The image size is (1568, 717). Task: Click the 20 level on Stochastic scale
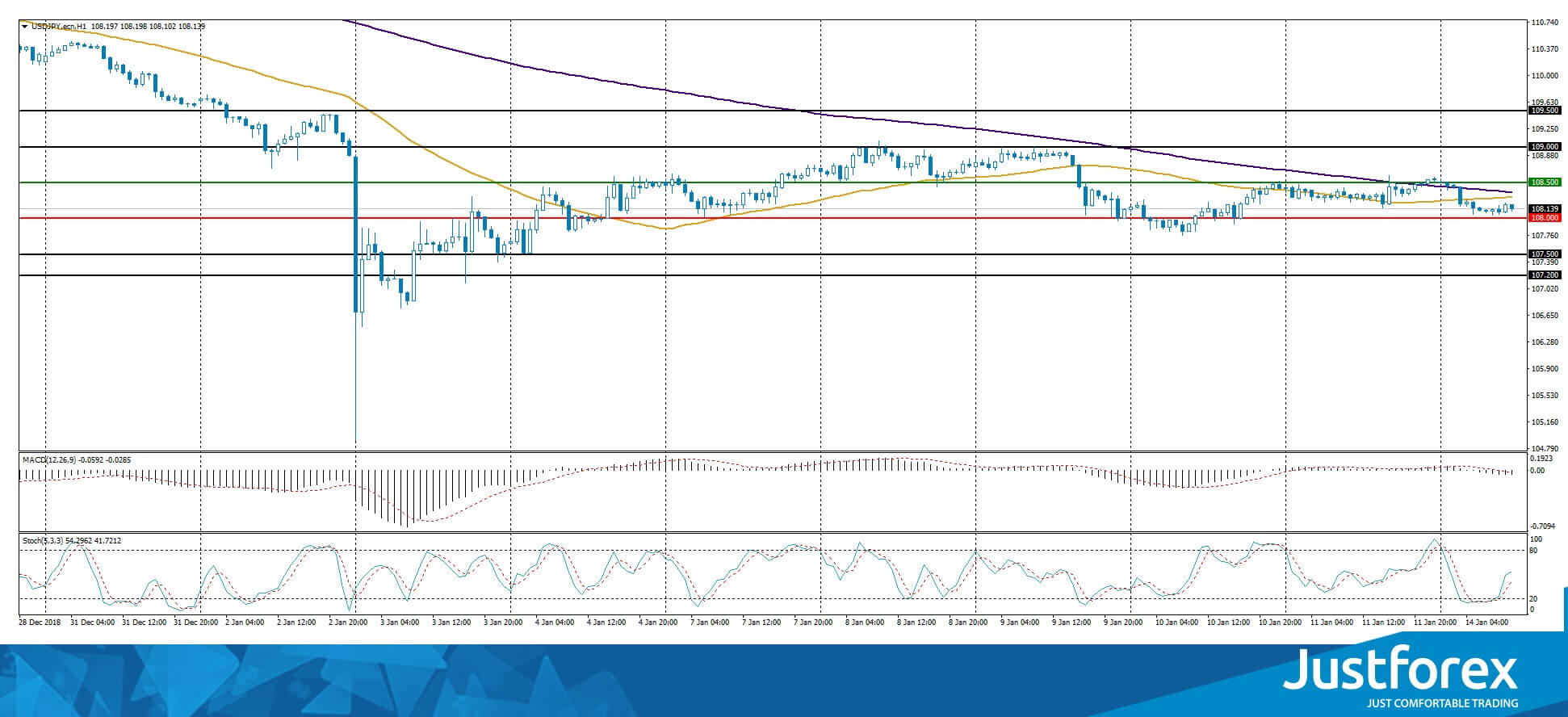(1535, 599)
